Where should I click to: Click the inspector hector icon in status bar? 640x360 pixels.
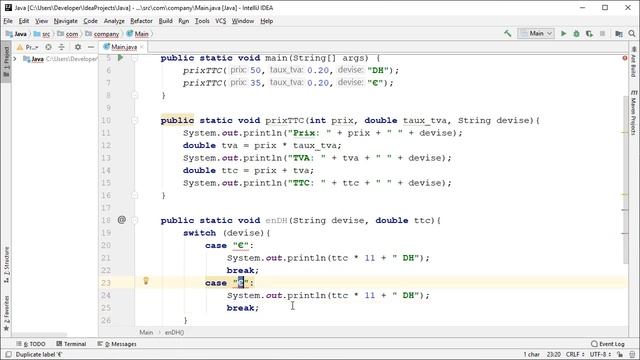pos(632,354)
